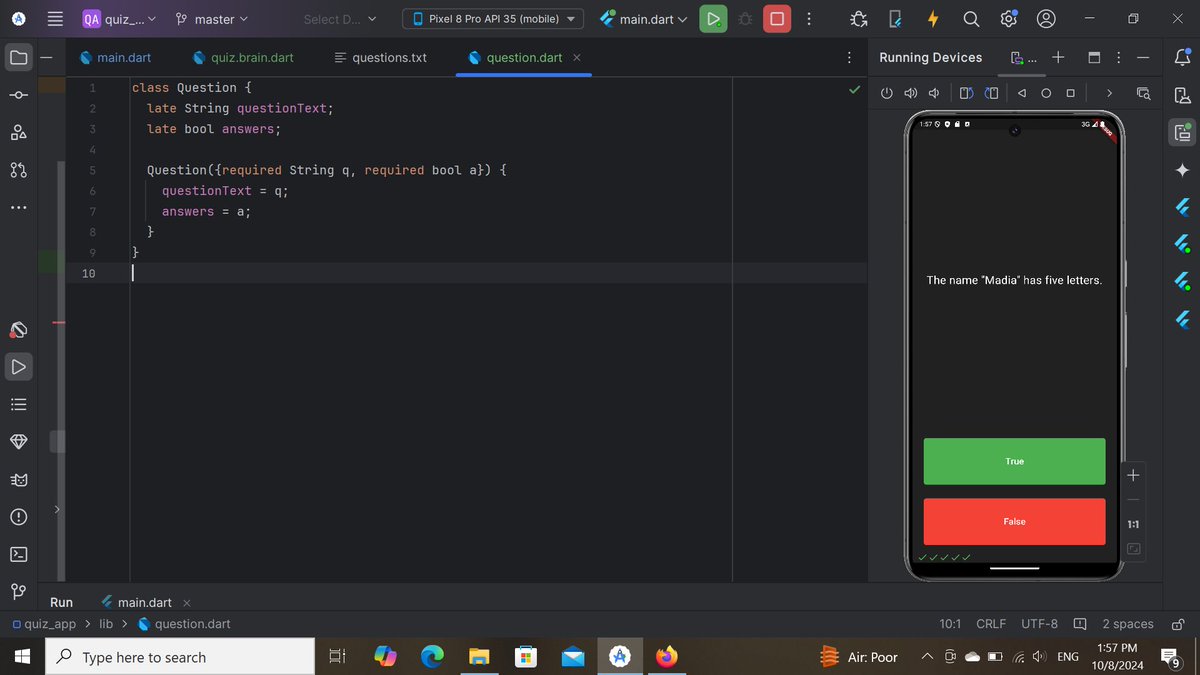The image size is (1200, 675).
Task: Open recent apps with the overview square
Action: pos(1071,93)
